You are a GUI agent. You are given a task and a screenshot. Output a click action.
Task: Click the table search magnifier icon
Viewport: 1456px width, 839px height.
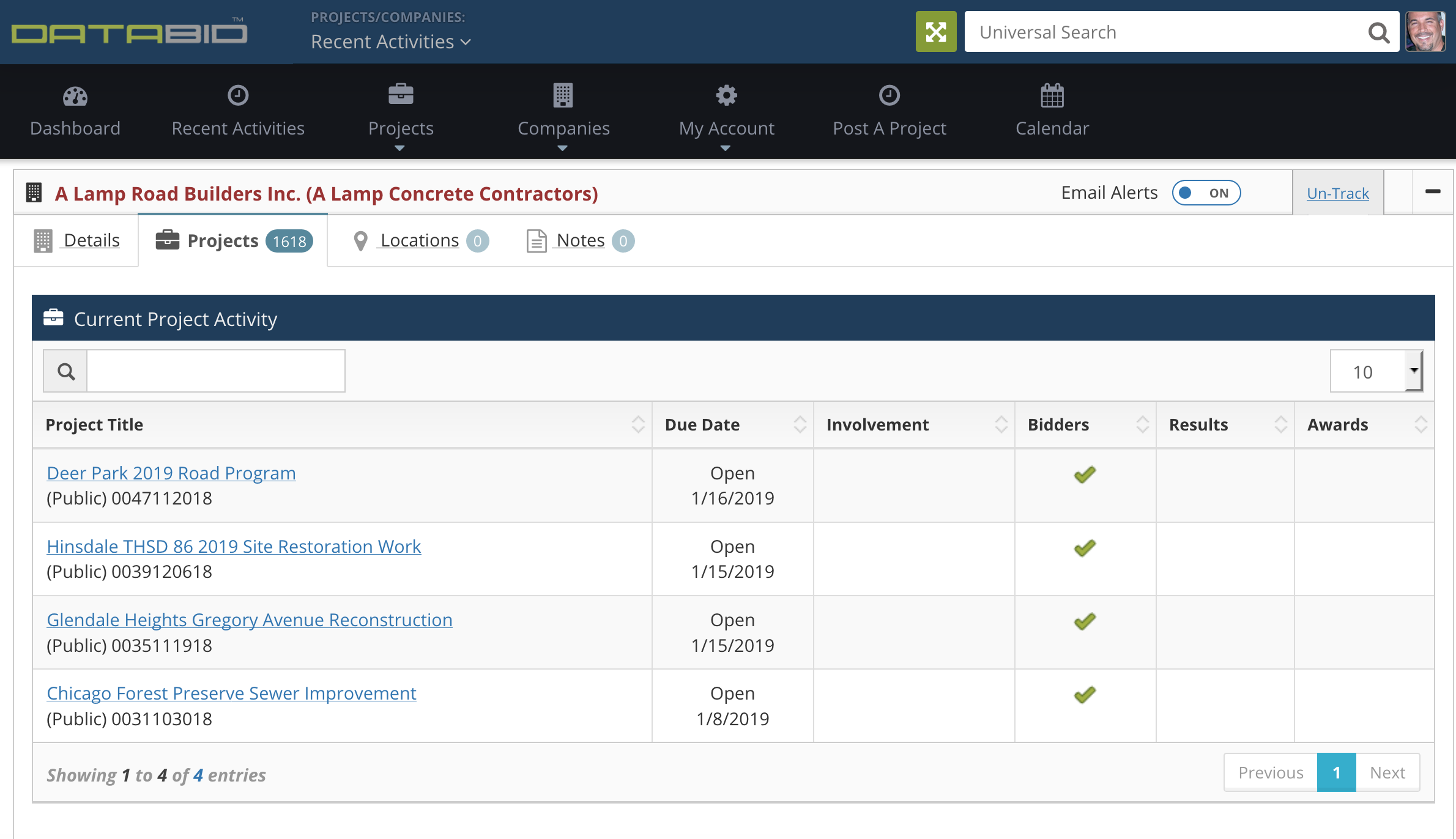pos(65,371)
